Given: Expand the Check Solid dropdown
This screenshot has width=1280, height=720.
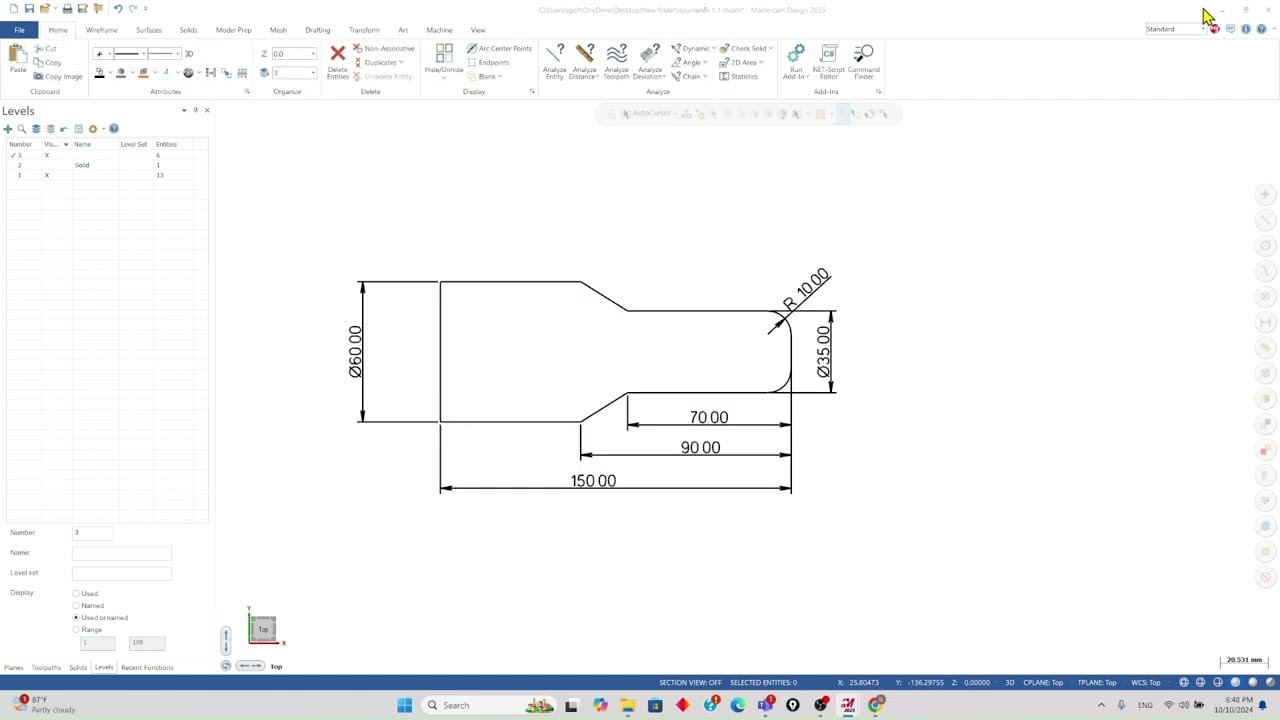Looking at the screenshot, I should (x=770, y=48).
